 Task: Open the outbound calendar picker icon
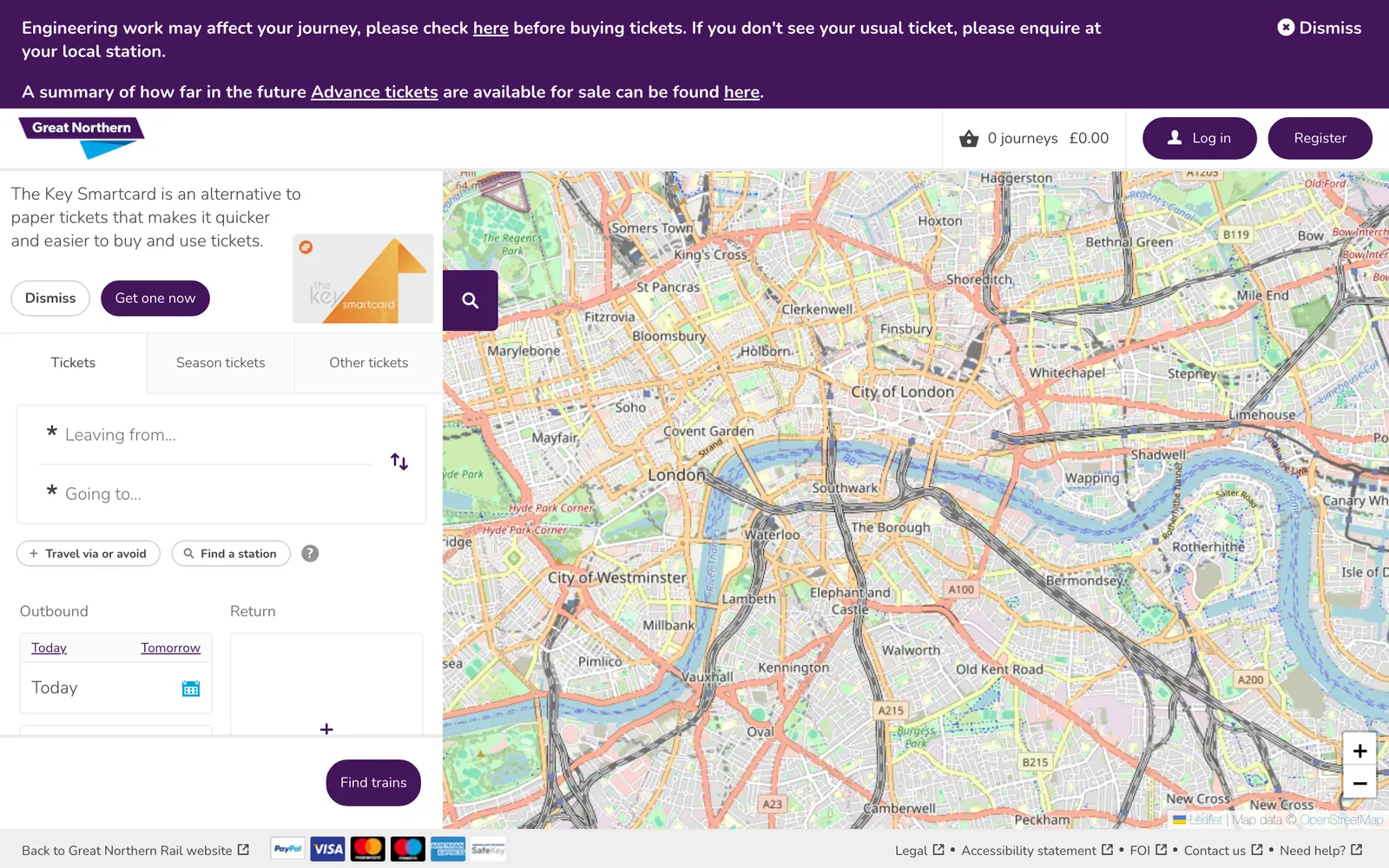click(x=191, y=688)
